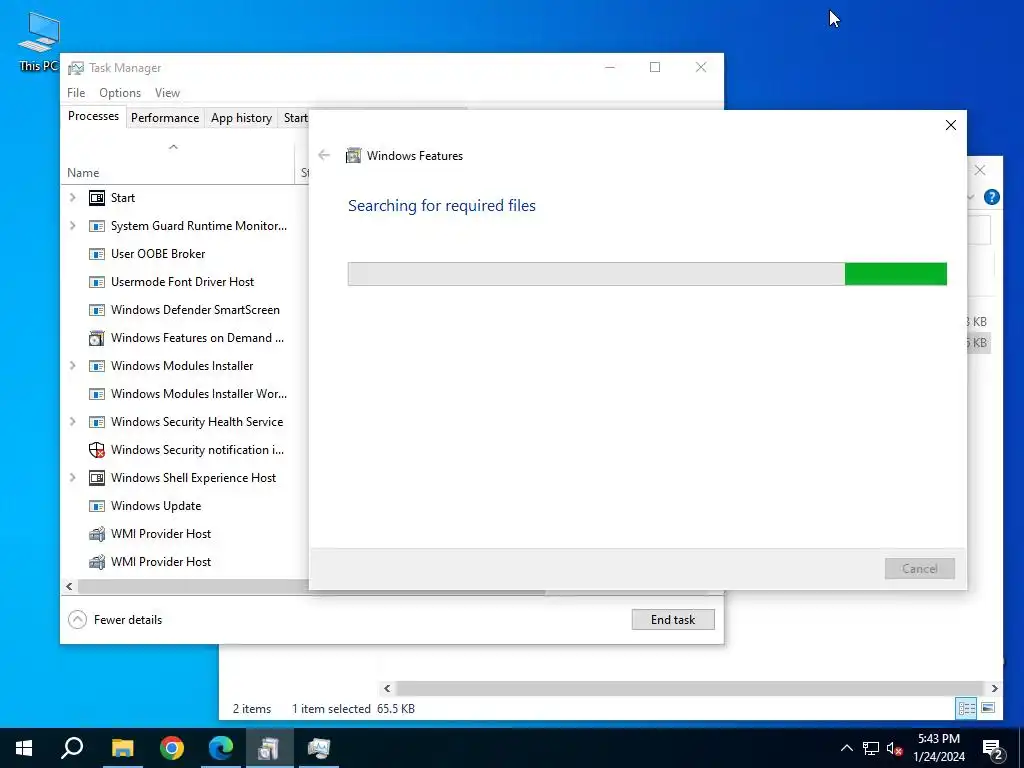Select Task Manager taskbar button
The height and width of the screenshot is (768, 1024).
[319, 748]
